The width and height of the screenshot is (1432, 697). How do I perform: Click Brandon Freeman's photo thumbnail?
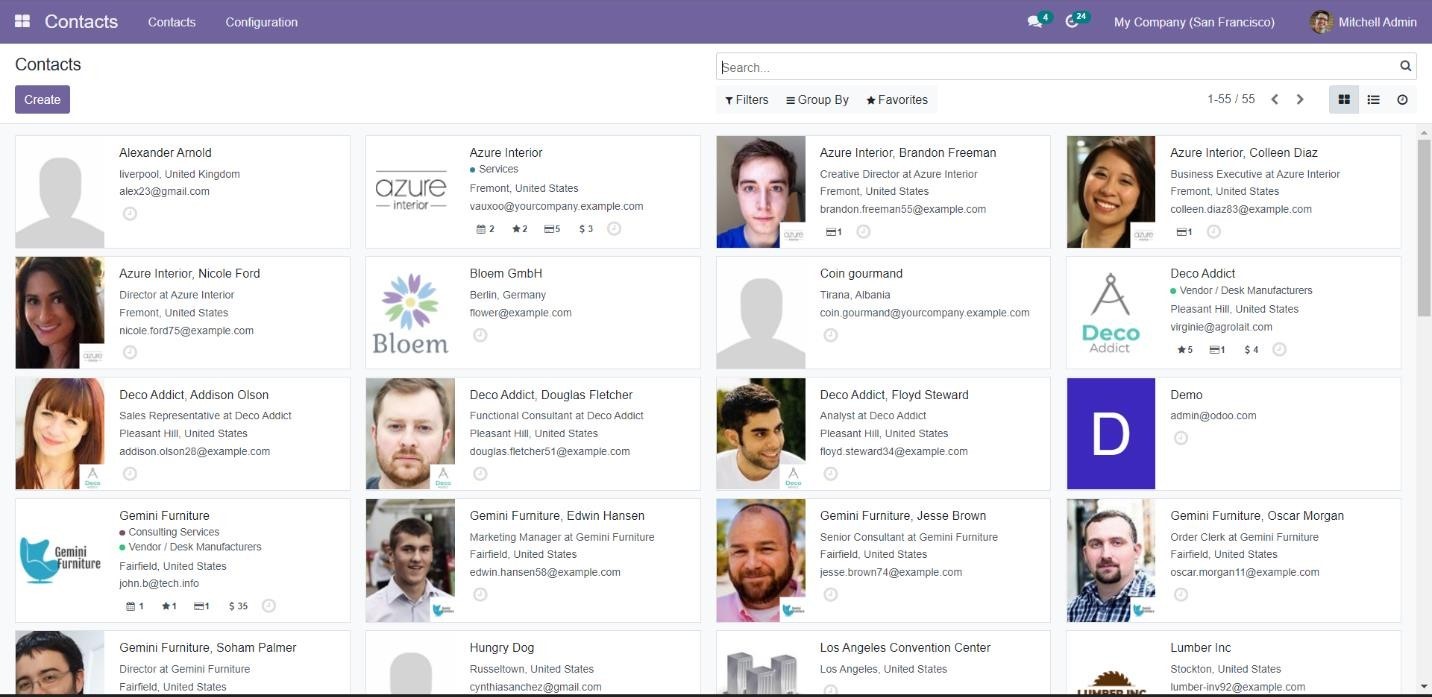[x=761, y=192]
